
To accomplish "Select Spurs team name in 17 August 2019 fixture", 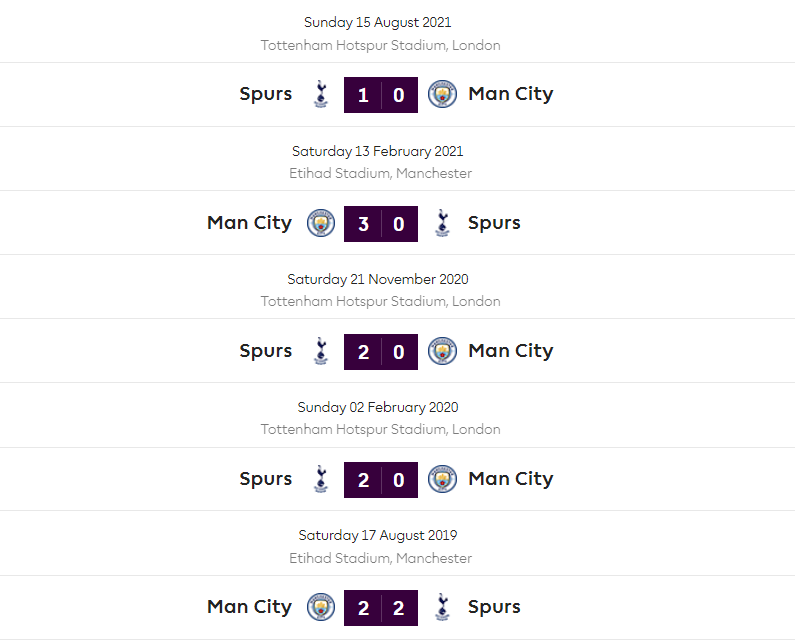I will pyautogui.click(x=494, y=607).
